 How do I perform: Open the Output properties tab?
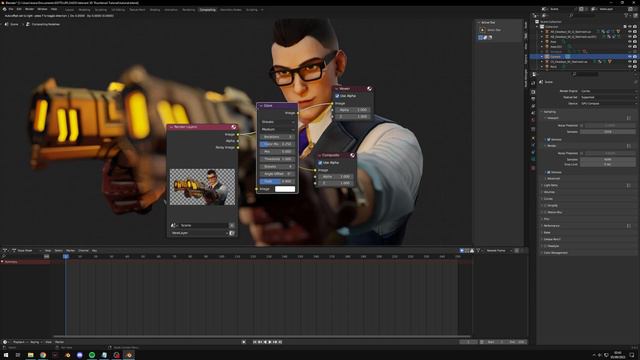[x=533, y=99]
